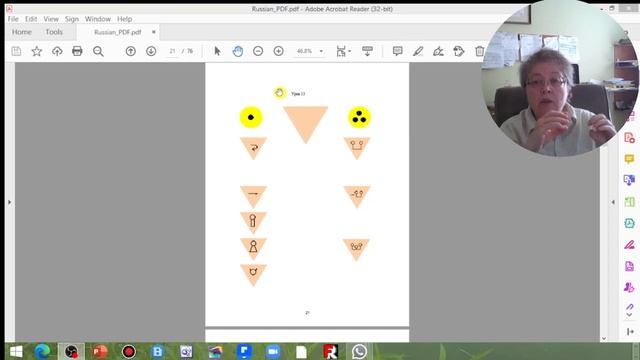Image resolution: width=640 pixels, height=360 pixels.
Task: Select the highlighter pen tool
Action: [418, 51]
